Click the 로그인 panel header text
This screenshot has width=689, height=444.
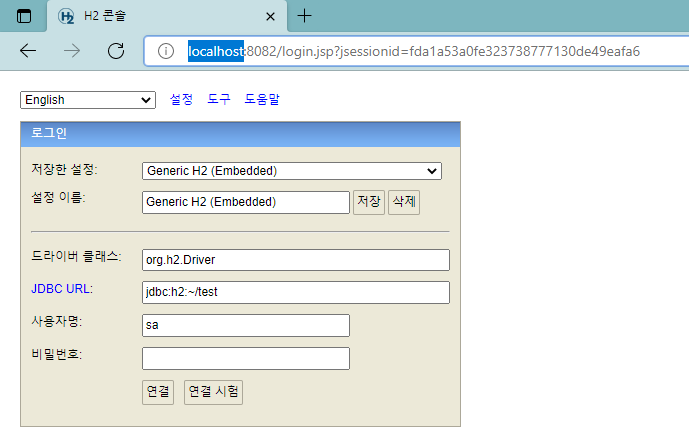[49, 133]
